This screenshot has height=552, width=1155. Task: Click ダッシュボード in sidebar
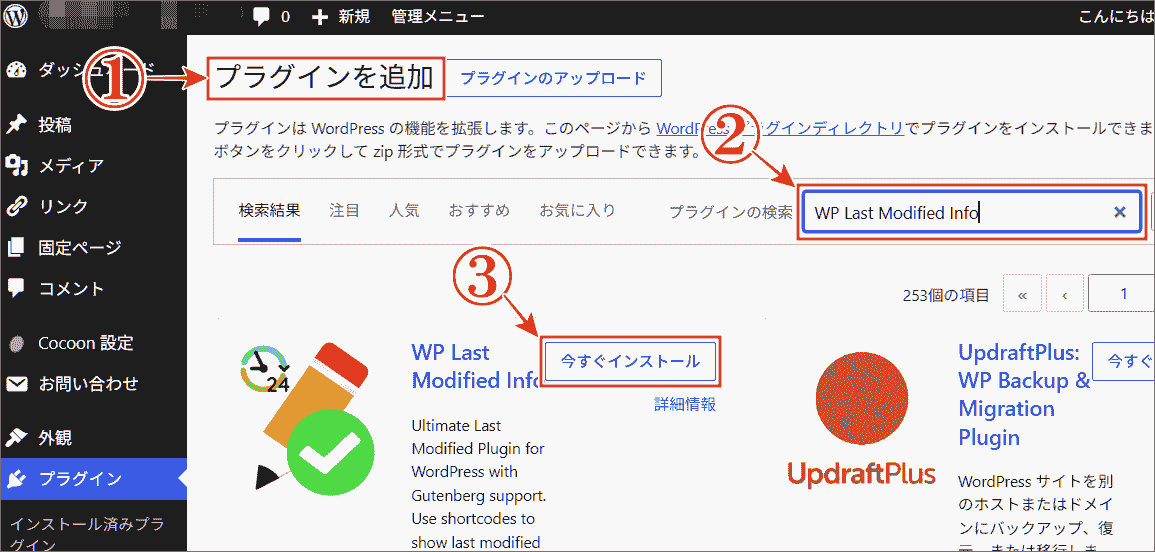[96, 70]
